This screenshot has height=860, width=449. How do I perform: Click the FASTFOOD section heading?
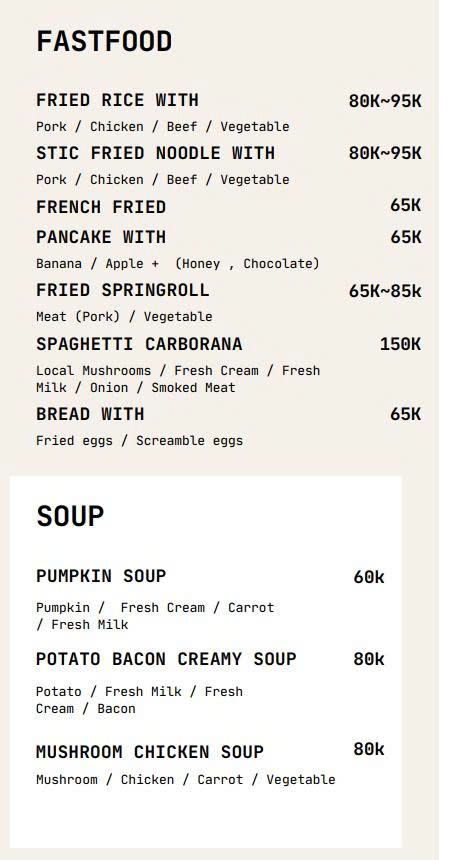104,42
